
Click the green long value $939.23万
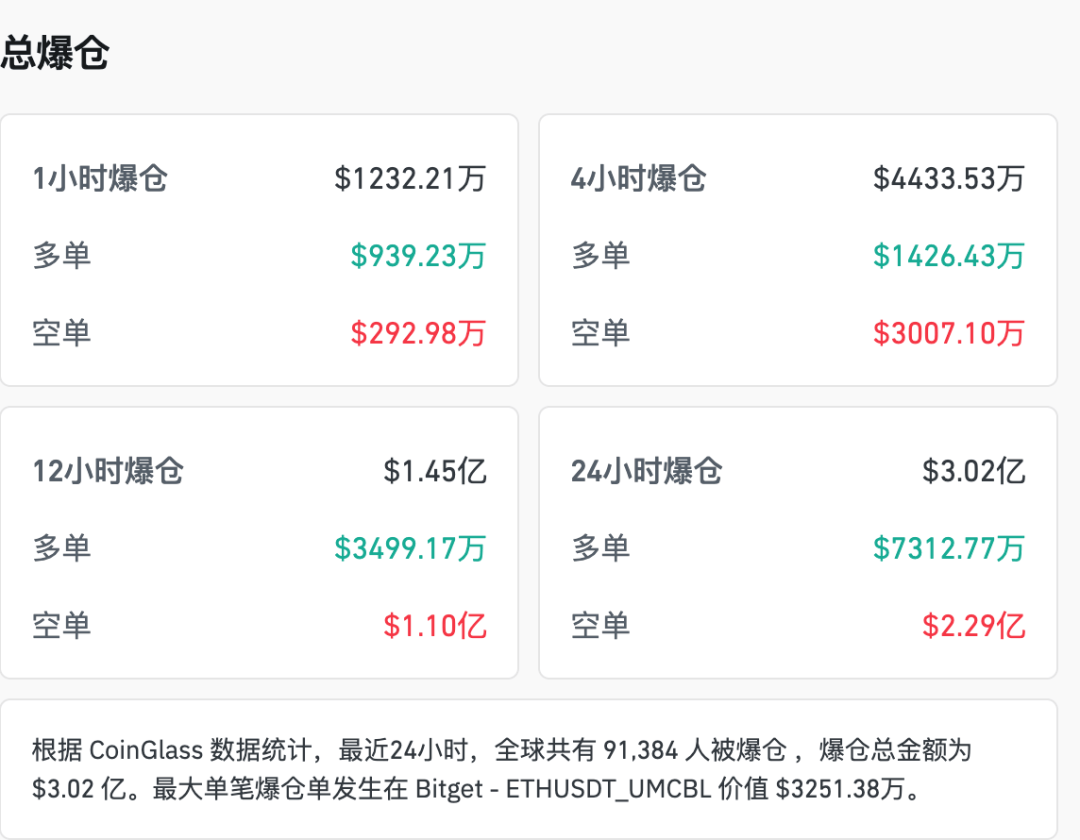(418, 256)
